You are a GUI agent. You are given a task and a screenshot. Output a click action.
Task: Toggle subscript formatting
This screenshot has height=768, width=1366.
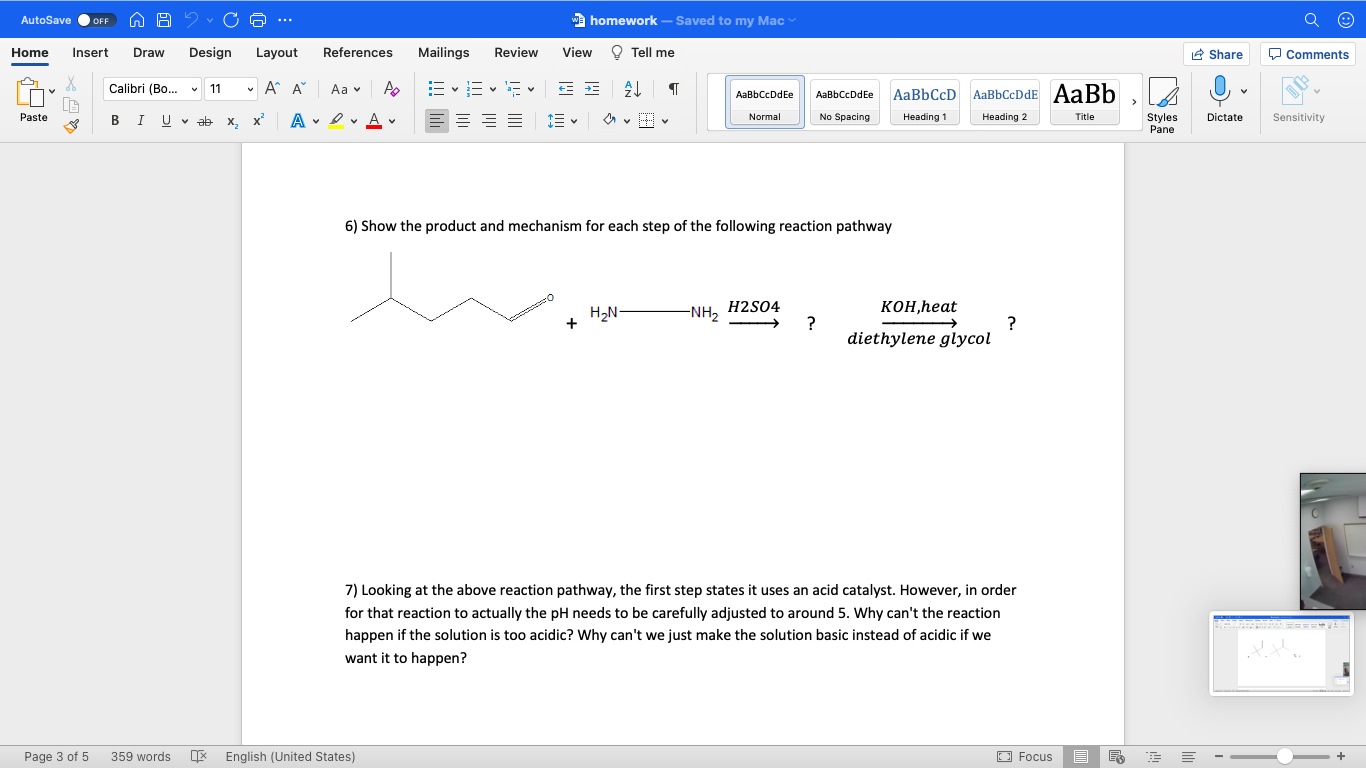pyautogui.click(x=232, y=121)
